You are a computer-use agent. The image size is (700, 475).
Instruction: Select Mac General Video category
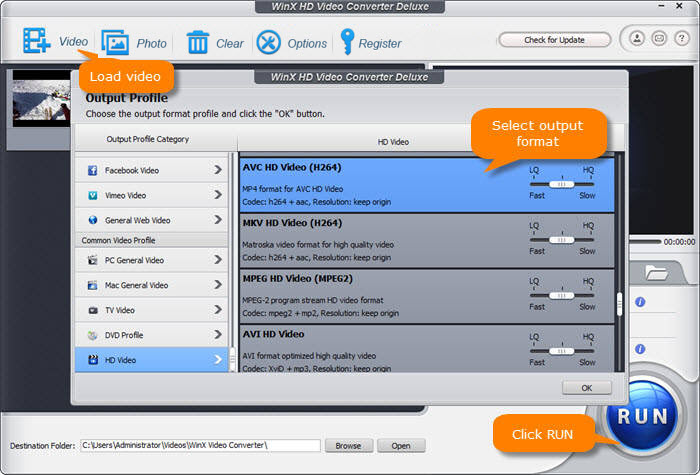tap(151, 285)
